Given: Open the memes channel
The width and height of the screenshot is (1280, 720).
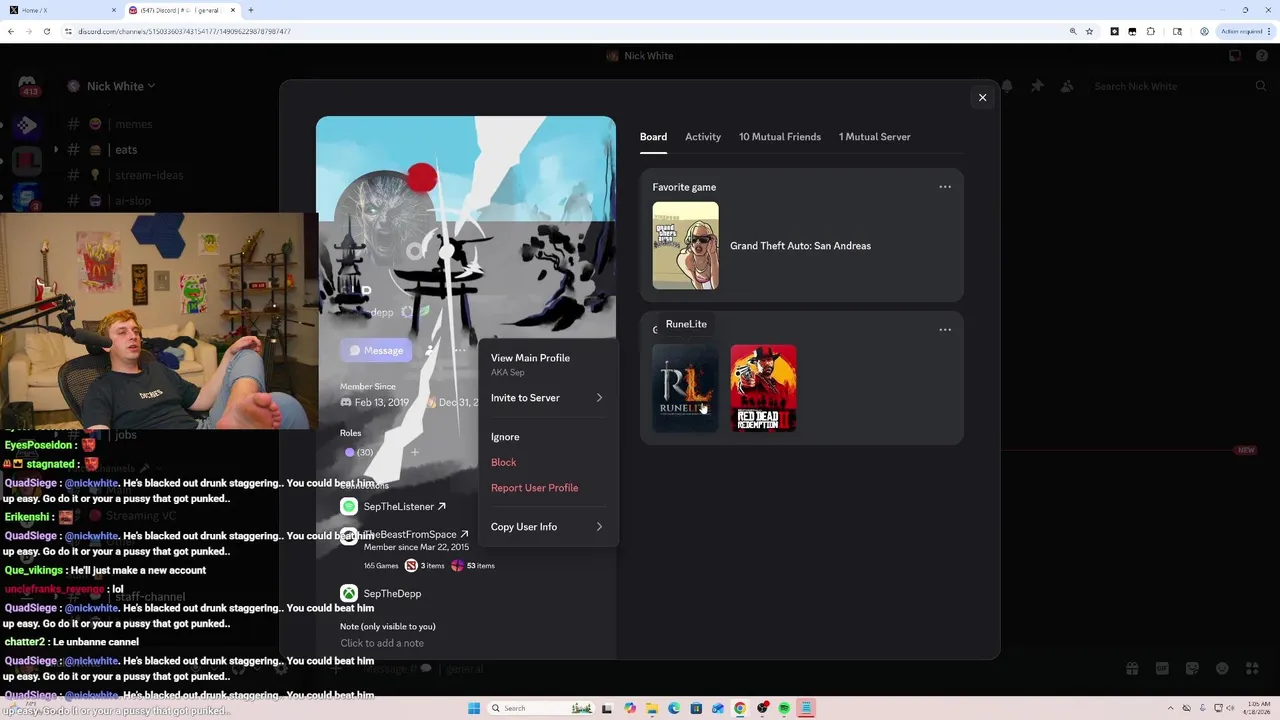Looking at the screenshot, I should click(133, 124).
